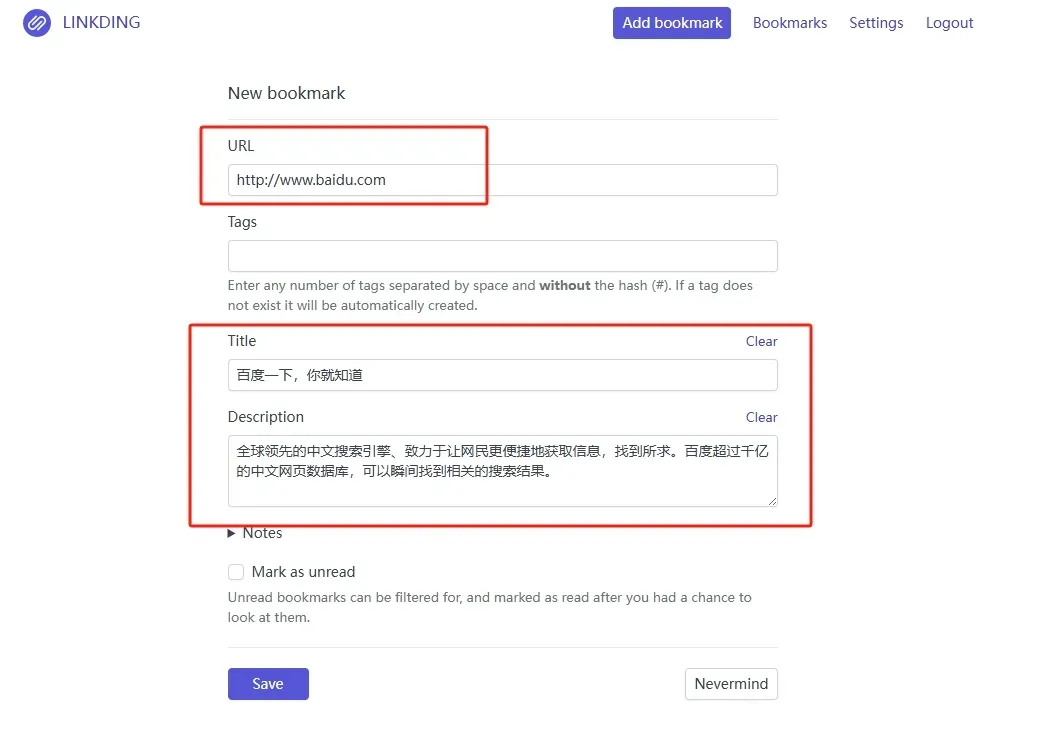Clear the Title field via Clear link

[x=761, y=341]
